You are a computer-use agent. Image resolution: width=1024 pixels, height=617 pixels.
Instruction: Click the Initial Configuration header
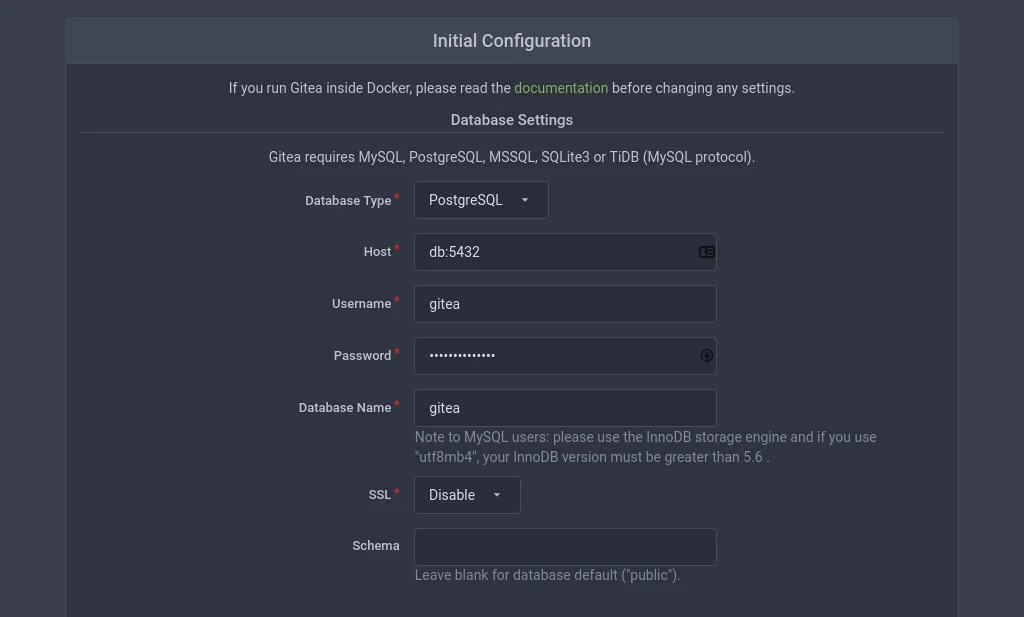coord(512,40)
